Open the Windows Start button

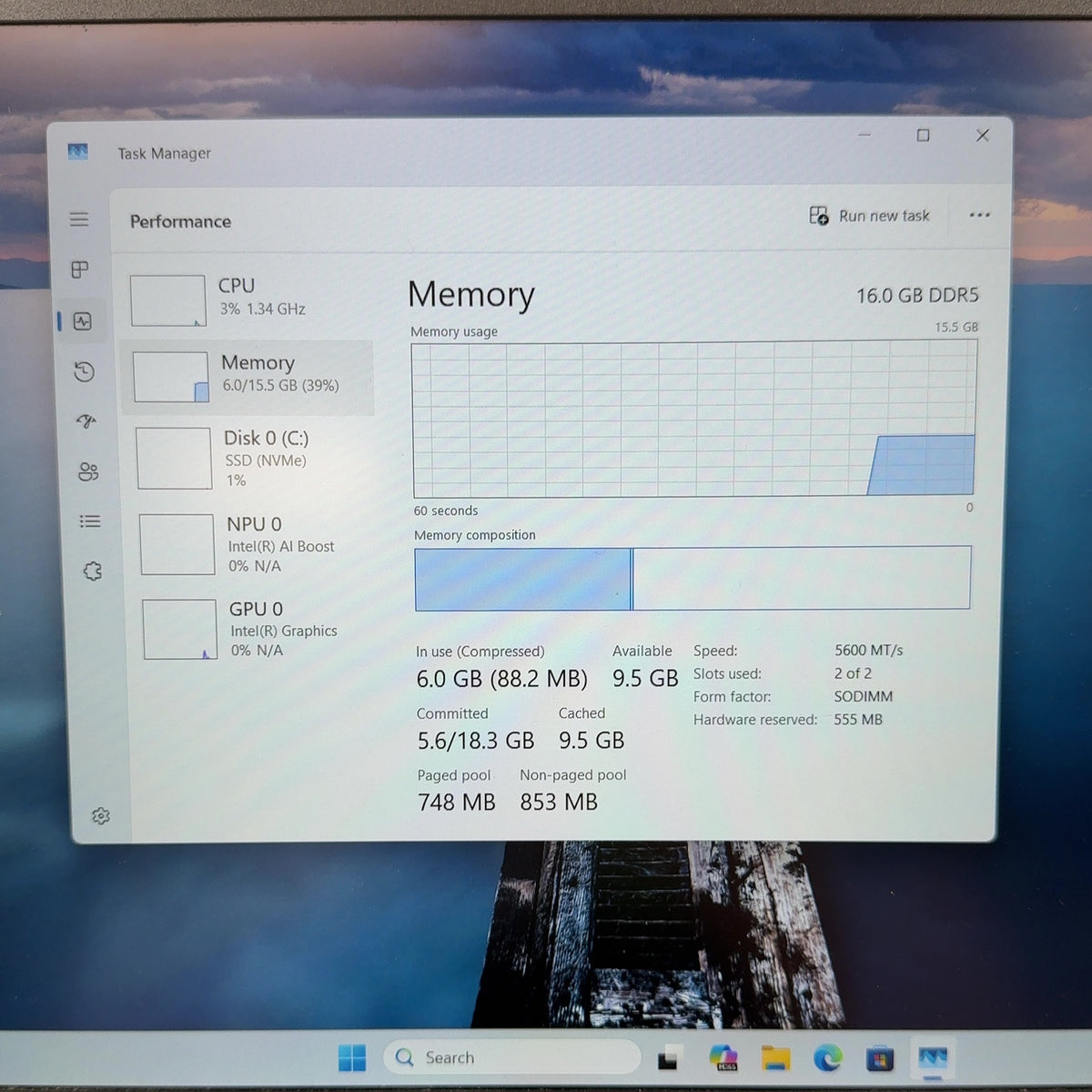pyautogui.click(x=352, y=1057)
